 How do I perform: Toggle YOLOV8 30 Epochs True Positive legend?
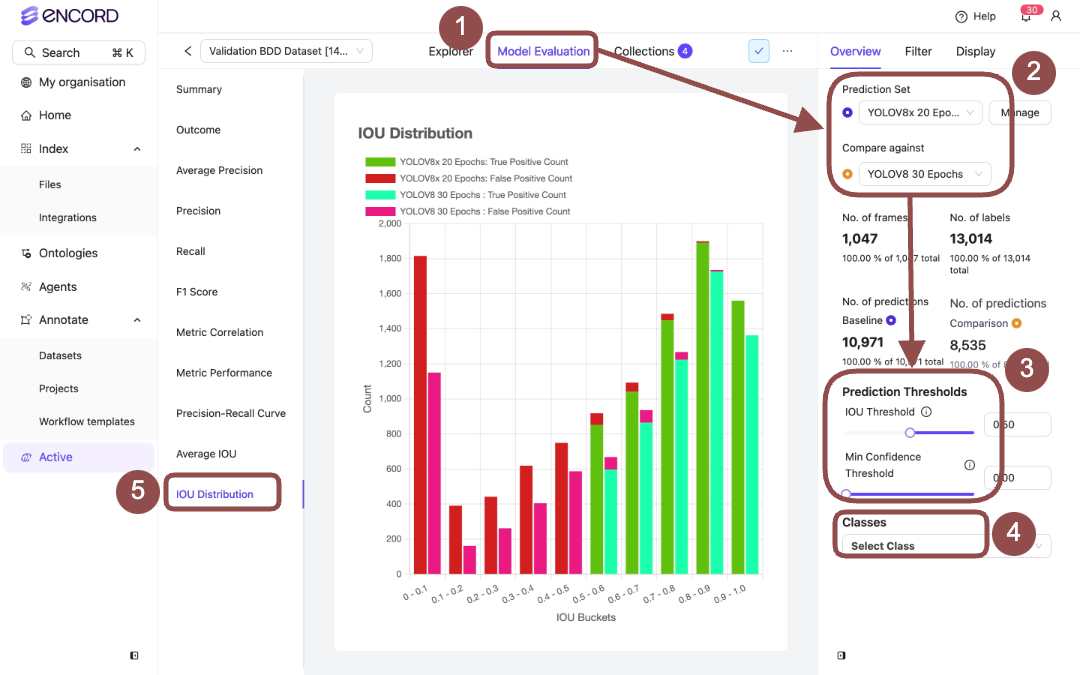(x=466, y=196)
